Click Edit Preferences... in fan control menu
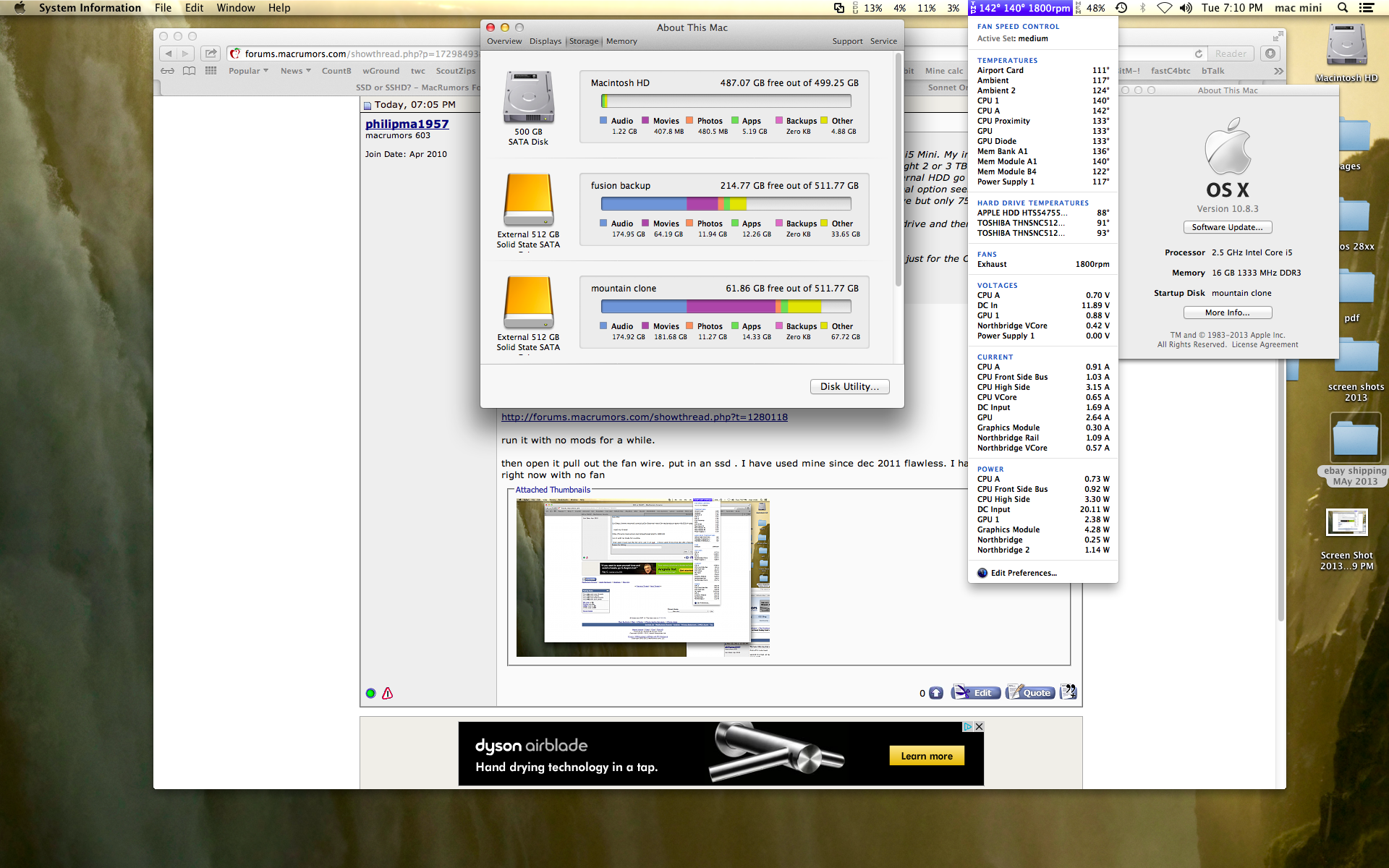1389x868 pixels. click(1023, 573)
